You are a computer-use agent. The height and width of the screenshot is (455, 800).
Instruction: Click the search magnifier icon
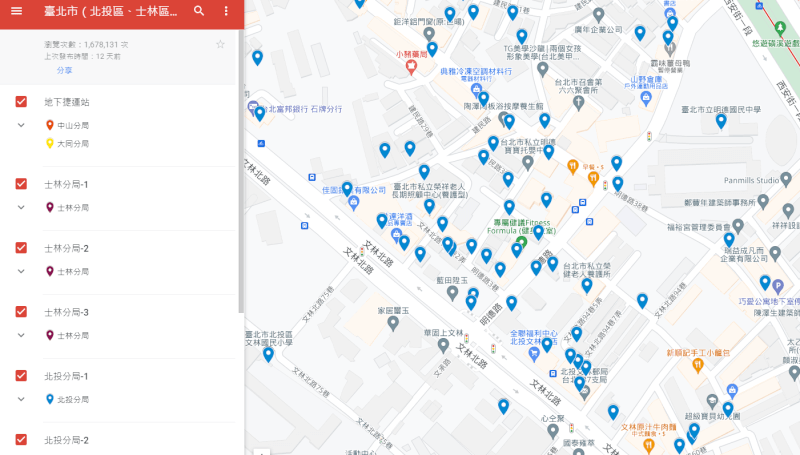pyautogui.click(x=199, y=11)
